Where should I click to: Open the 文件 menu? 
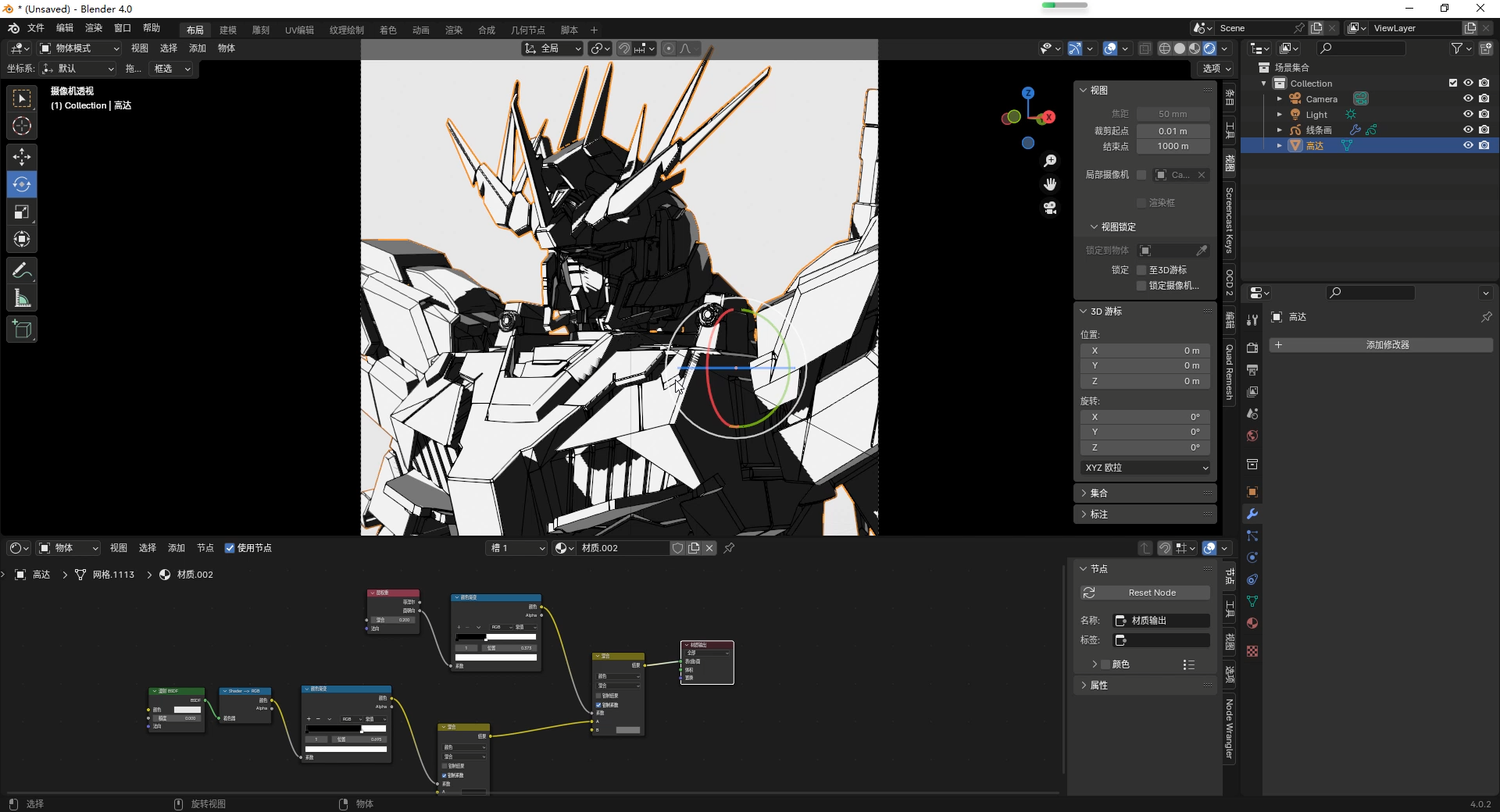click(36, 28)
